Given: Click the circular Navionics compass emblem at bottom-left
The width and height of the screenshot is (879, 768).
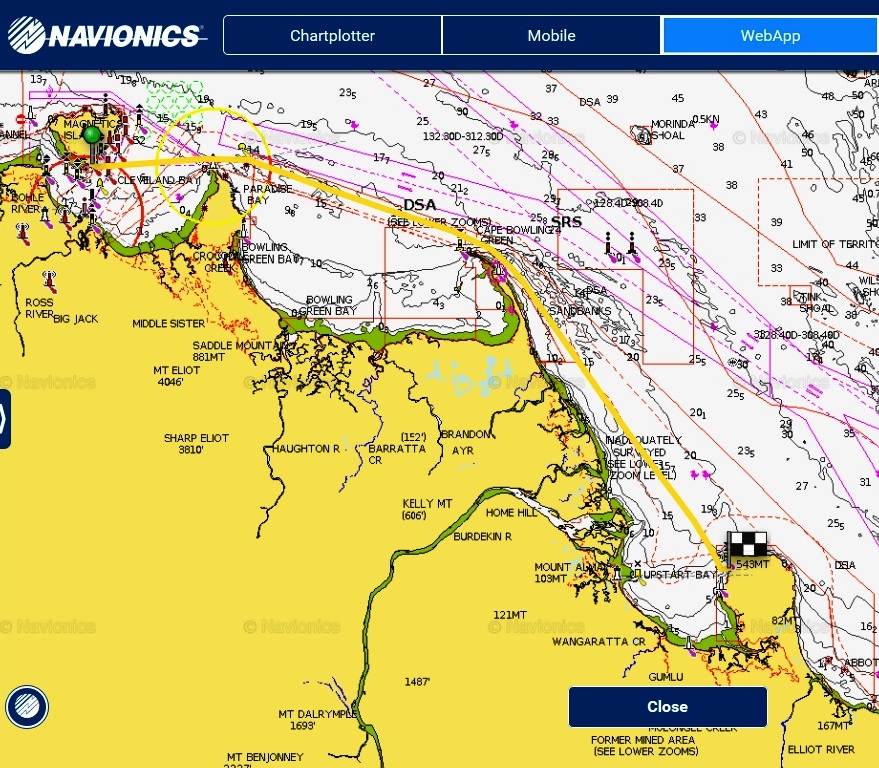Looking at the screenshot, I should pyautogui.click(x=27, y=706).
